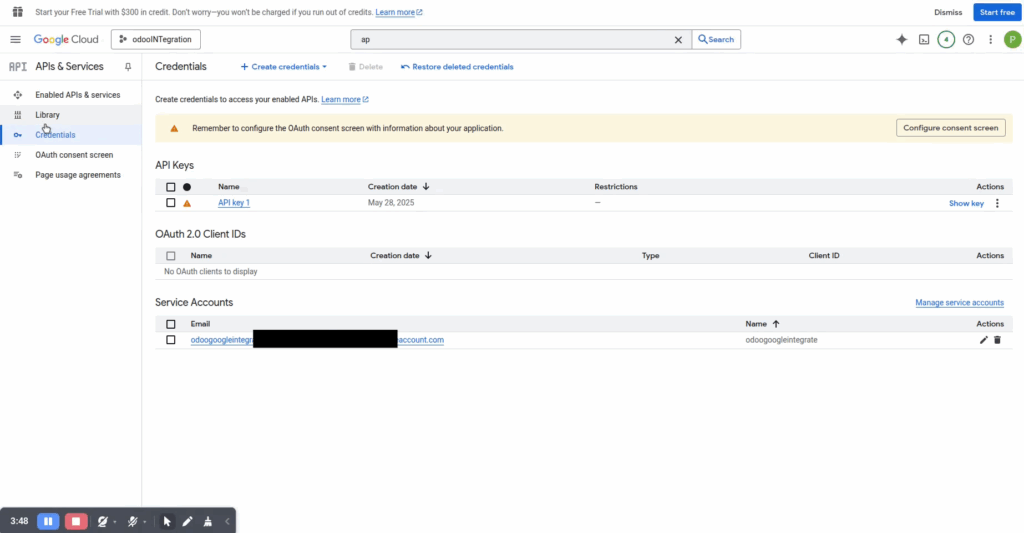Click the greyed Delete button

click(x=365, y=67)
